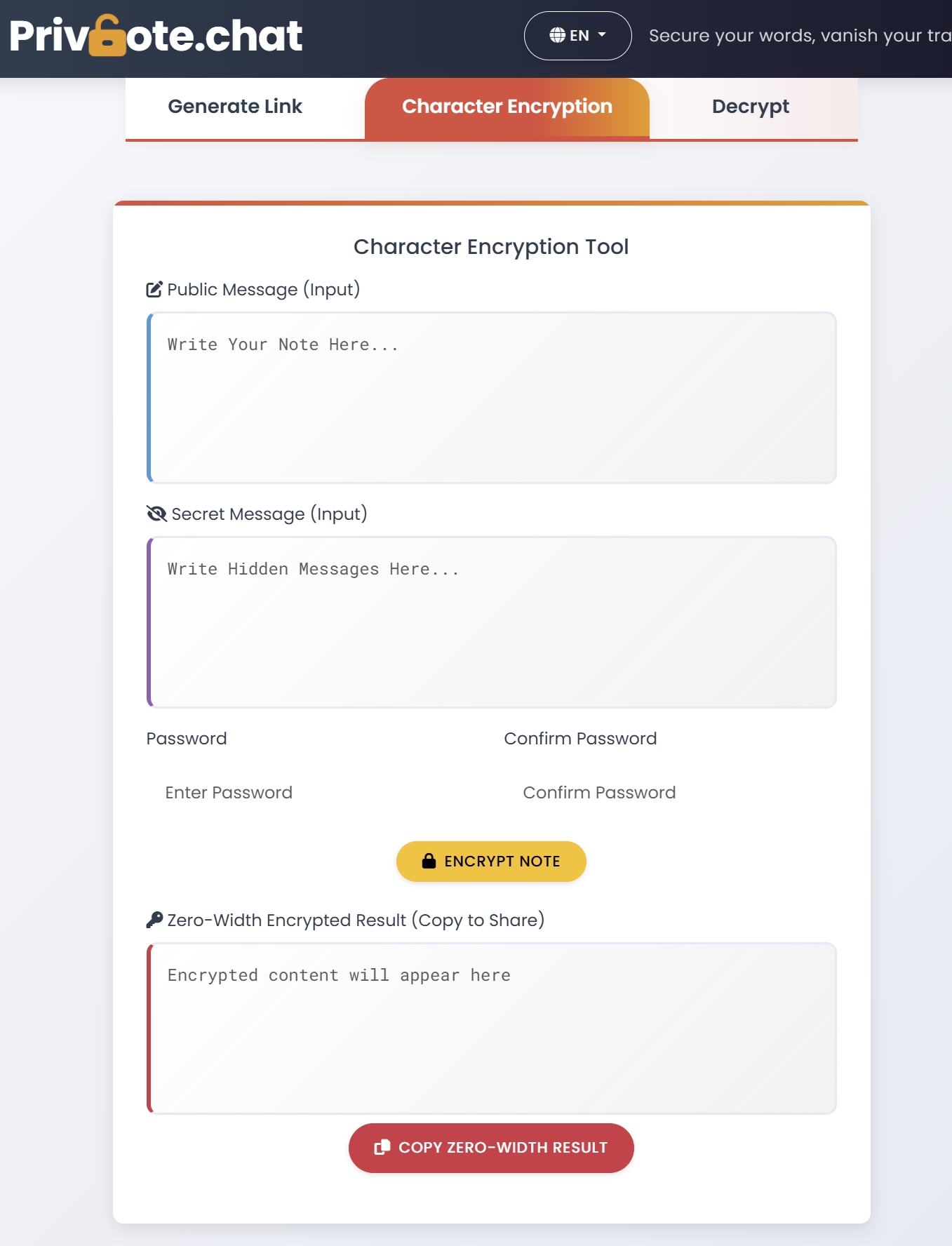Click the key icon beside Zero-Width Encrypted Result
The image size is (952, 1246).
pos(154,920)
